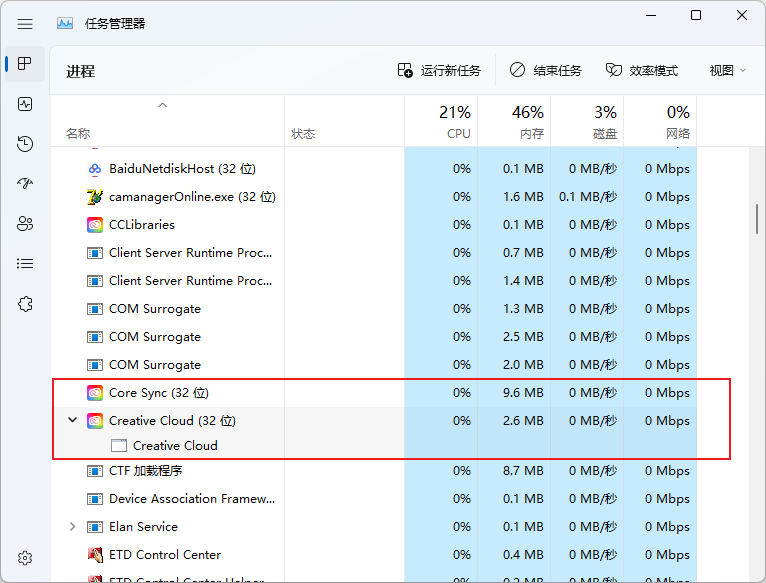Click the BaiduNetdiskHost process icon
Viewport: 766px width, 583px height.
(x=95, y=169)
